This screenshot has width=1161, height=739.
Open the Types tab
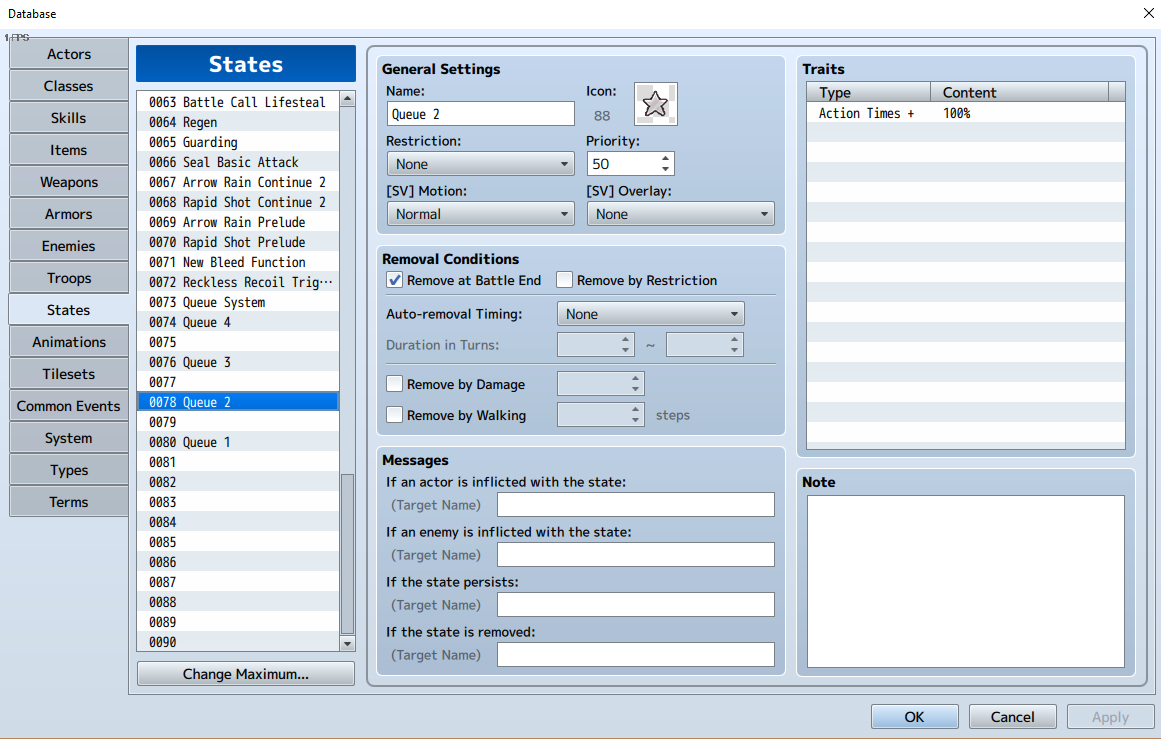69,470
